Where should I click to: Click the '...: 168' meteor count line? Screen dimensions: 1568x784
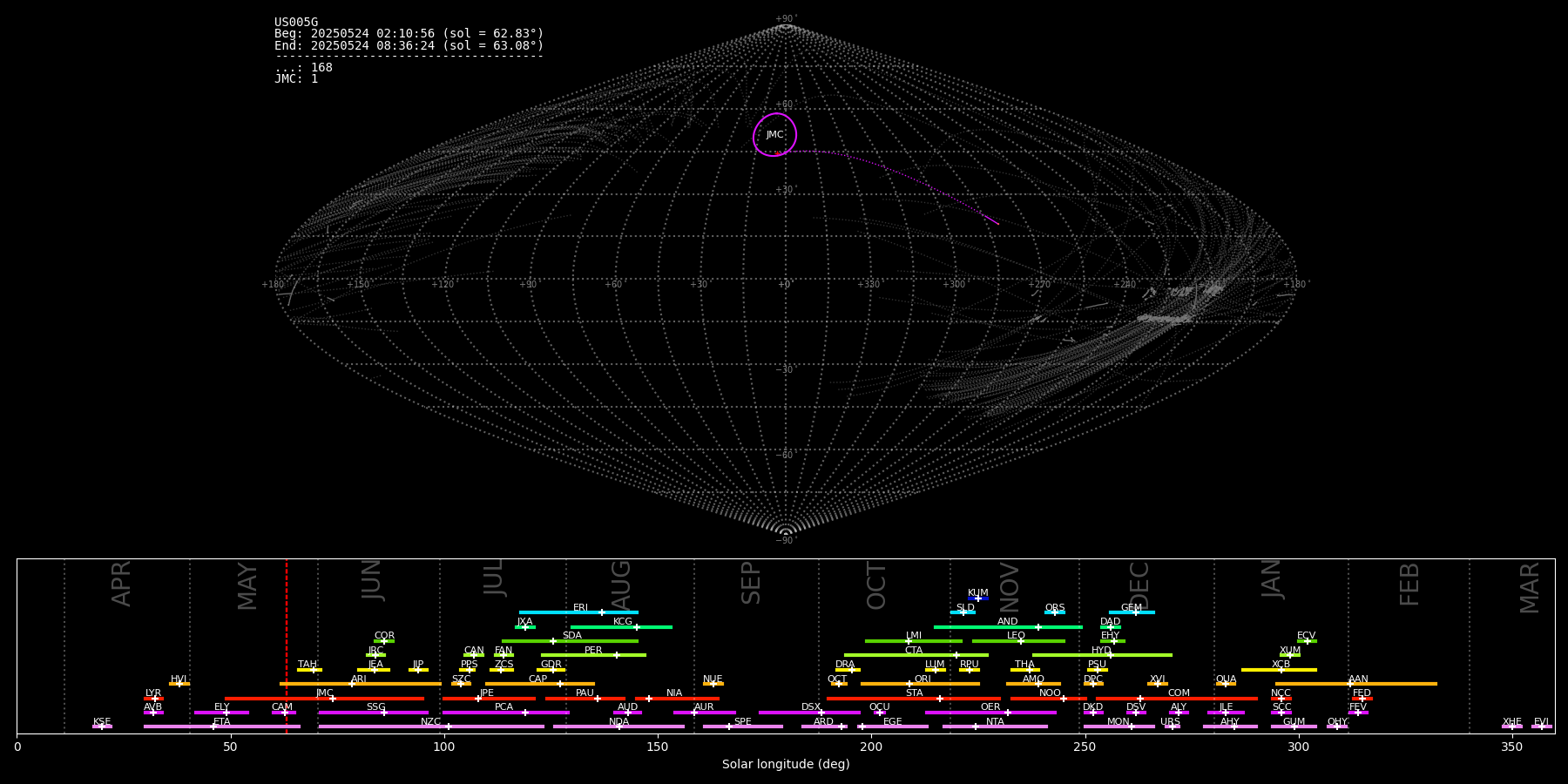[x=303, y=68]
